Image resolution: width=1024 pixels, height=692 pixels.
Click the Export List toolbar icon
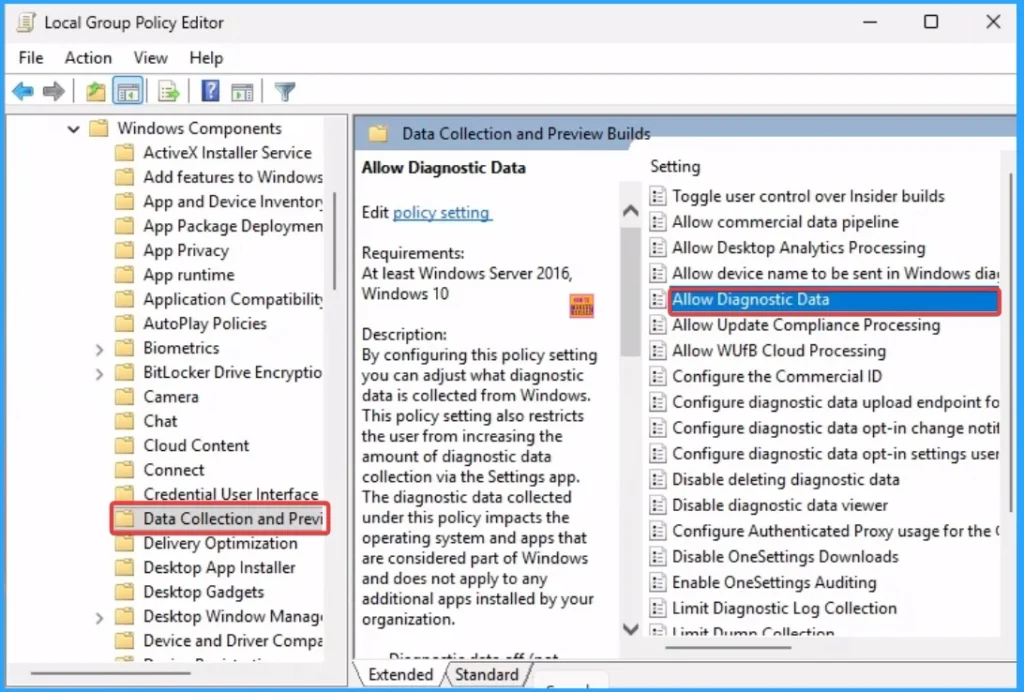pos(169,92)
